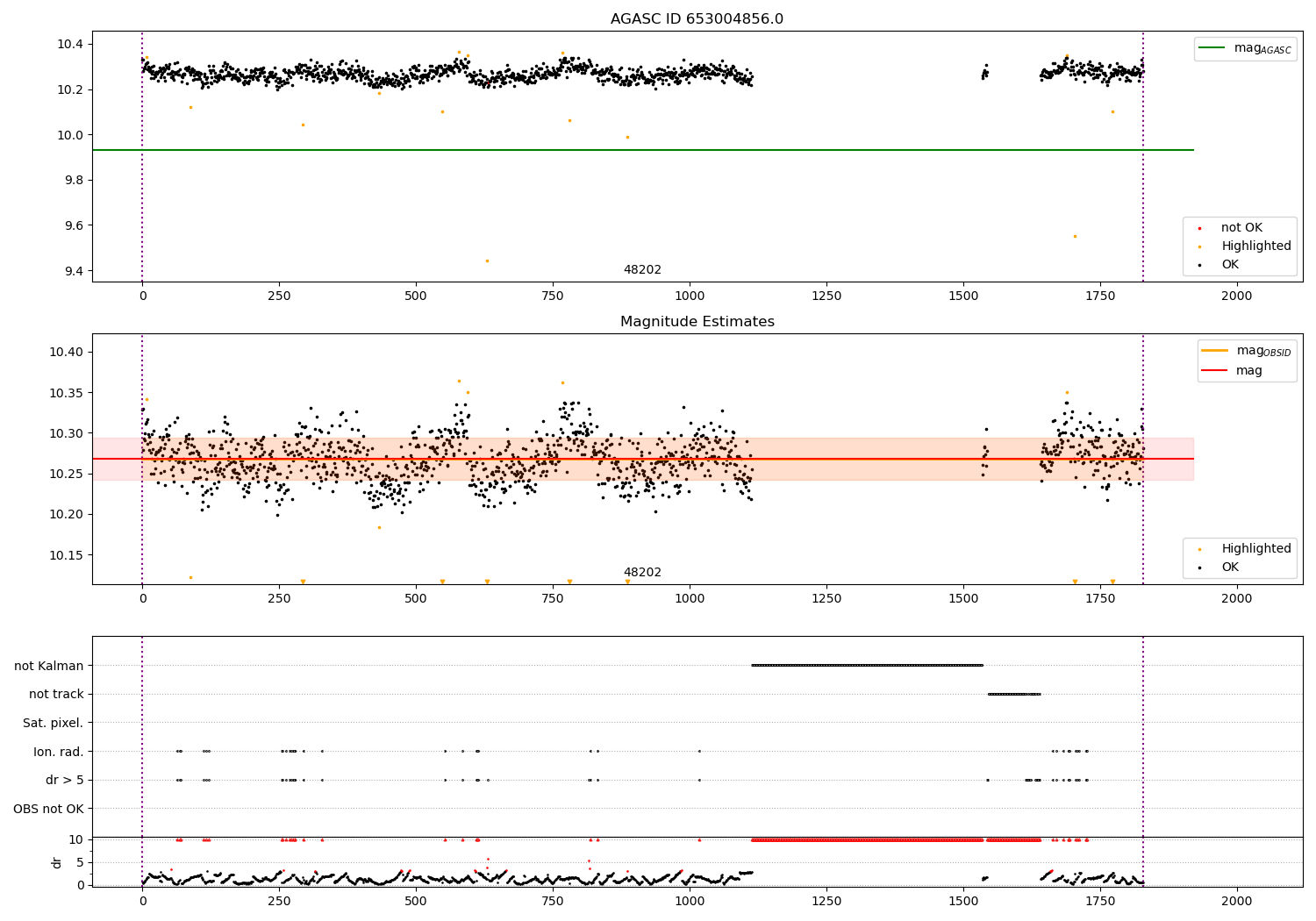Screen dimensions: 1316x921
Task: Click 'Highlighted' in the top plot legend
Action: coord(1256,246)
